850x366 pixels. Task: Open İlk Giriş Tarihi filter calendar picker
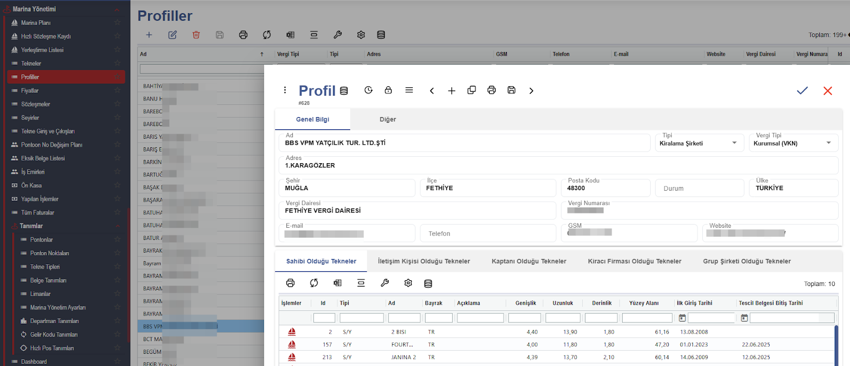click(x=682, y=318)
